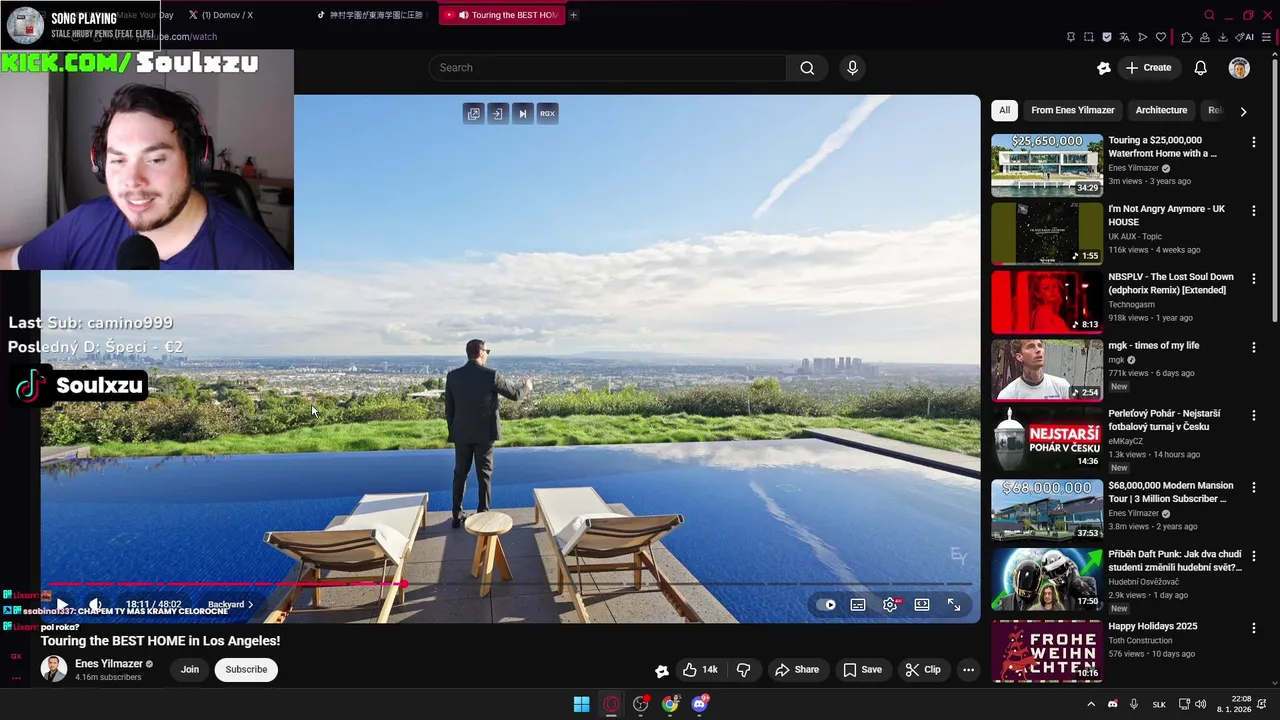
Task: Toggle subtitles in the player
Action: (x=858, y=605)
